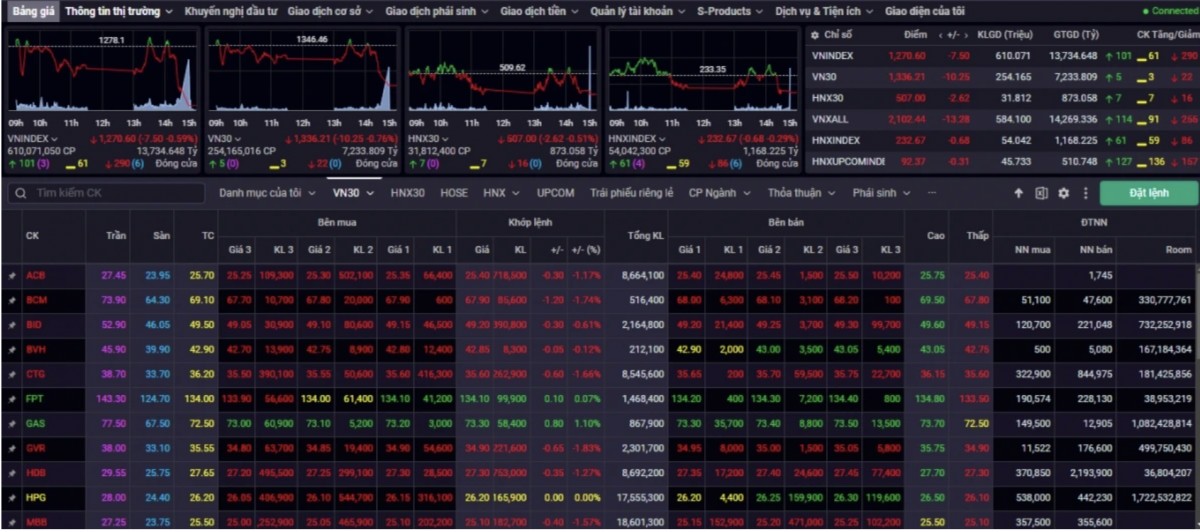This screenshot has height=532, width=1200.
Task: Open the Giao dịch cơ sở menu
Action: pos(330,11)
